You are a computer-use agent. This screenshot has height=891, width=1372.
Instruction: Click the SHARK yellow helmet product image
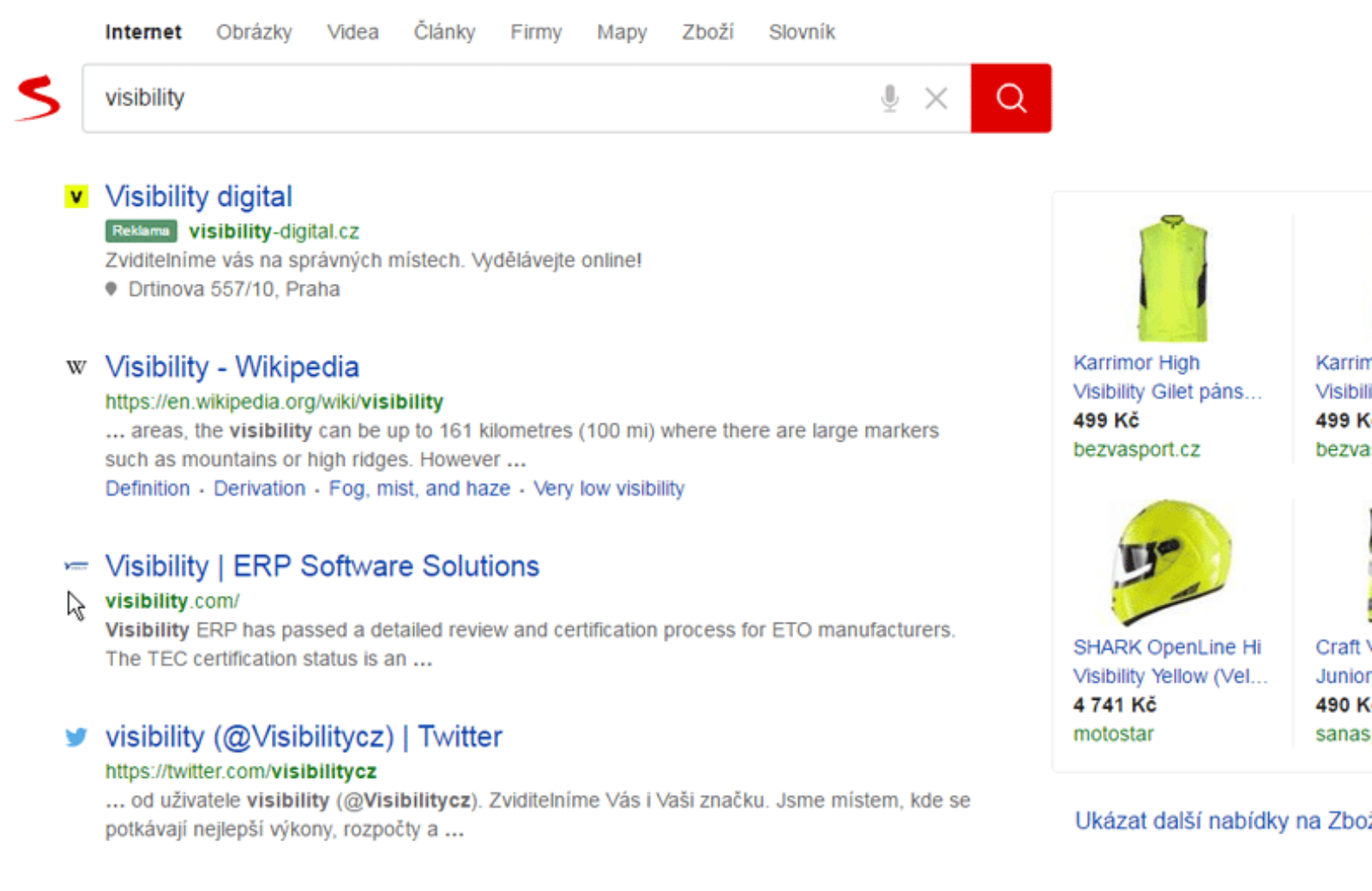click(x=1171, y=563)
